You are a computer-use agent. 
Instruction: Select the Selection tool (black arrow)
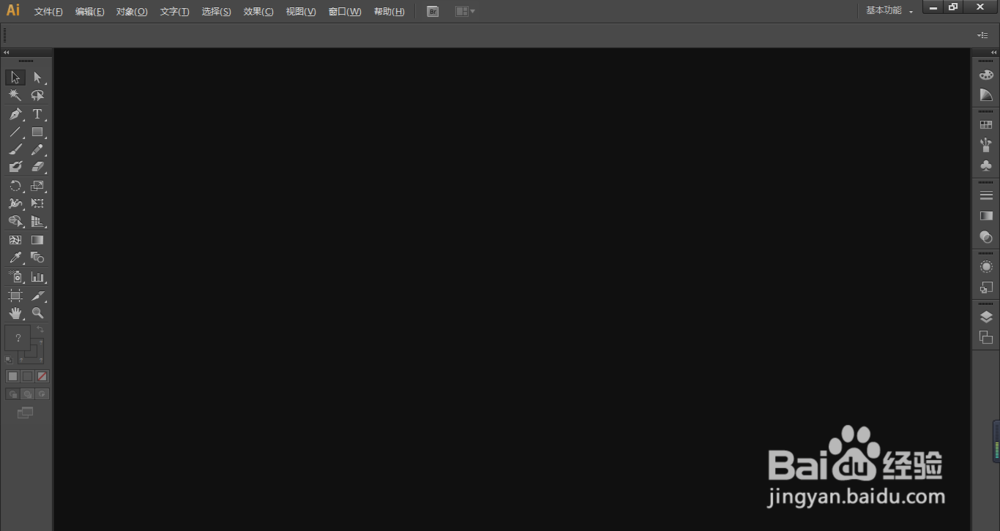[x=15, y=78]
